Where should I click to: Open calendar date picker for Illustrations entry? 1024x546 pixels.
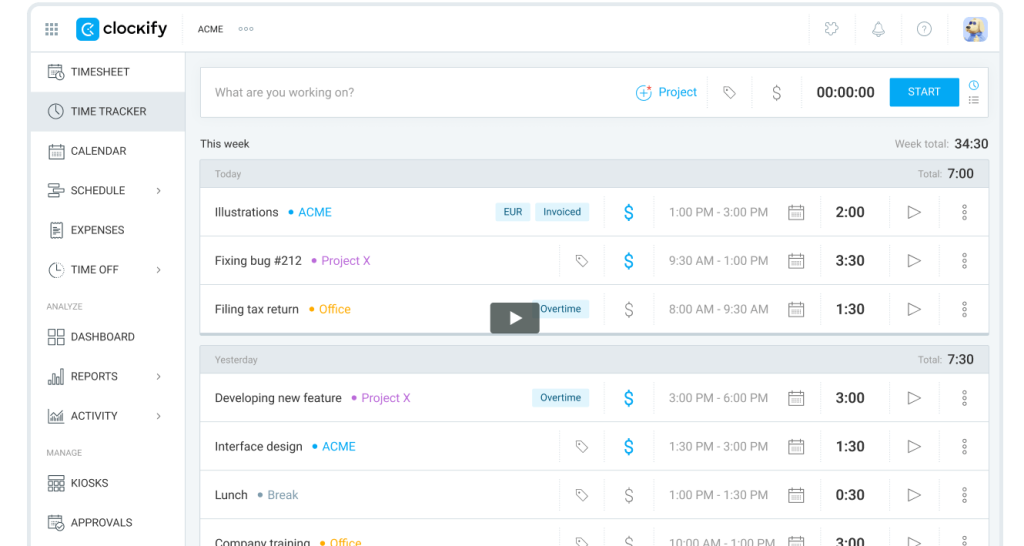pos(795,212)
